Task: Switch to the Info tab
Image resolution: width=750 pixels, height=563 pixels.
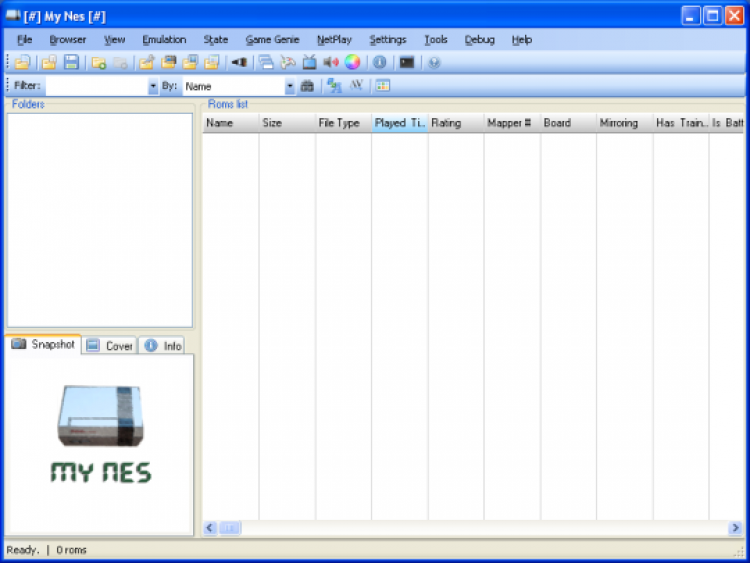Action: tap(163, 345)
